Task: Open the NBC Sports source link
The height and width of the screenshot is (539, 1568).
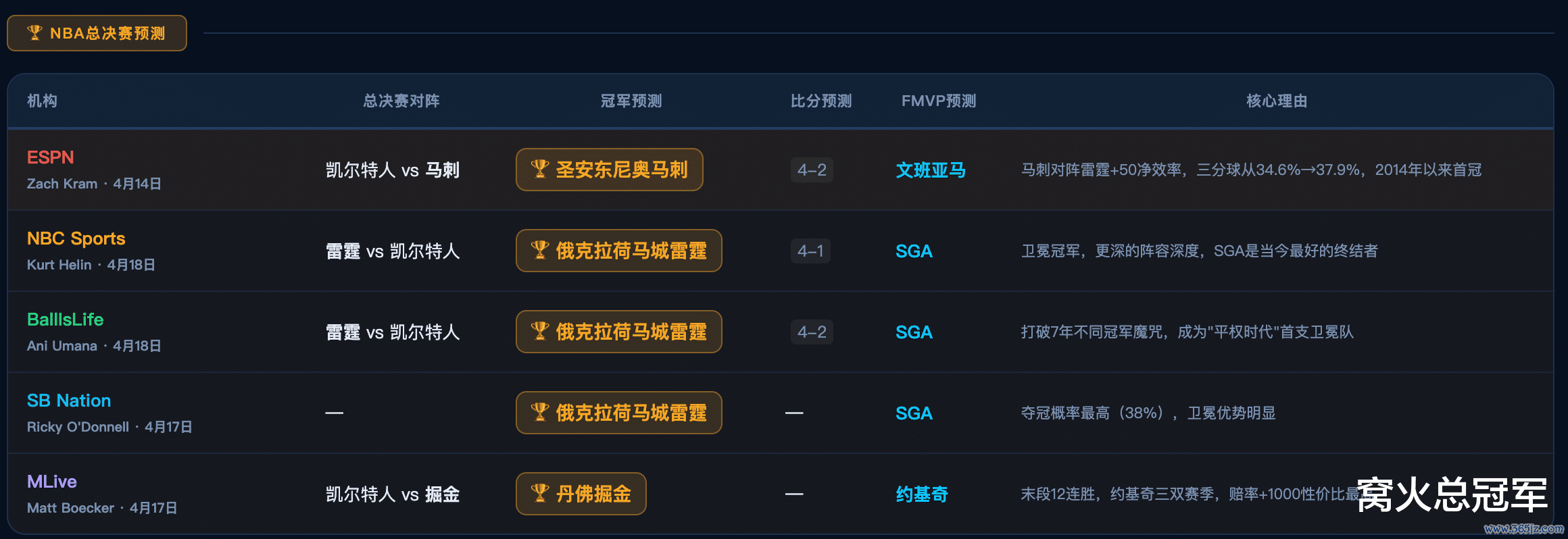Action: pyautogui.click(x=76, y=238)
